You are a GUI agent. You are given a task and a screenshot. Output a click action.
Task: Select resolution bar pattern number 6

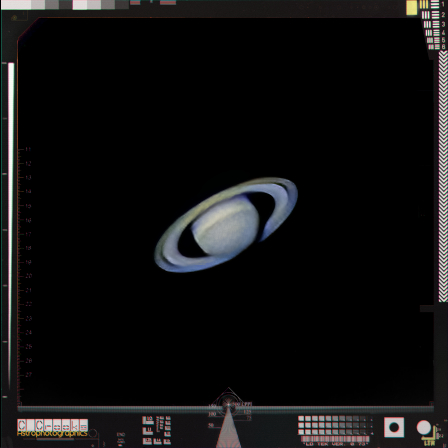tap(435, 47)
